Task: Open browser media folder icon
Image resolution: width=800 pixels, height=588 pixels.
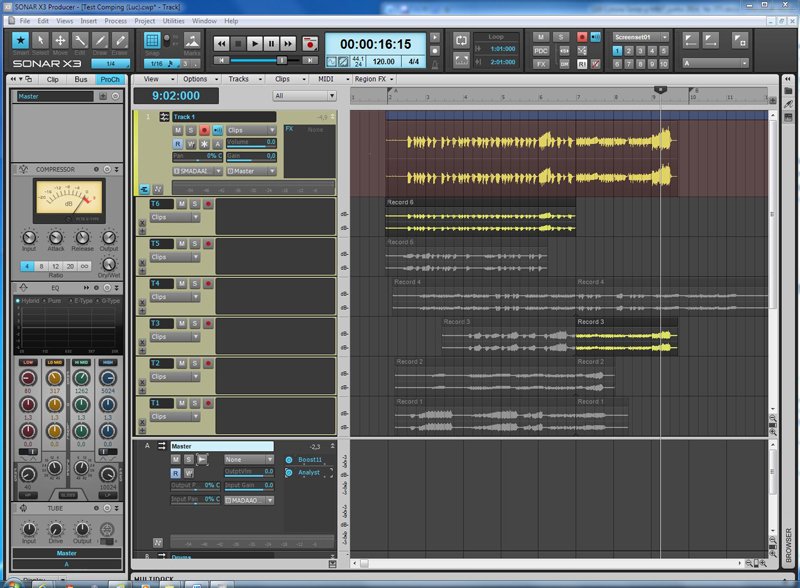Action: pyautogui.click(x=788, y=90)
